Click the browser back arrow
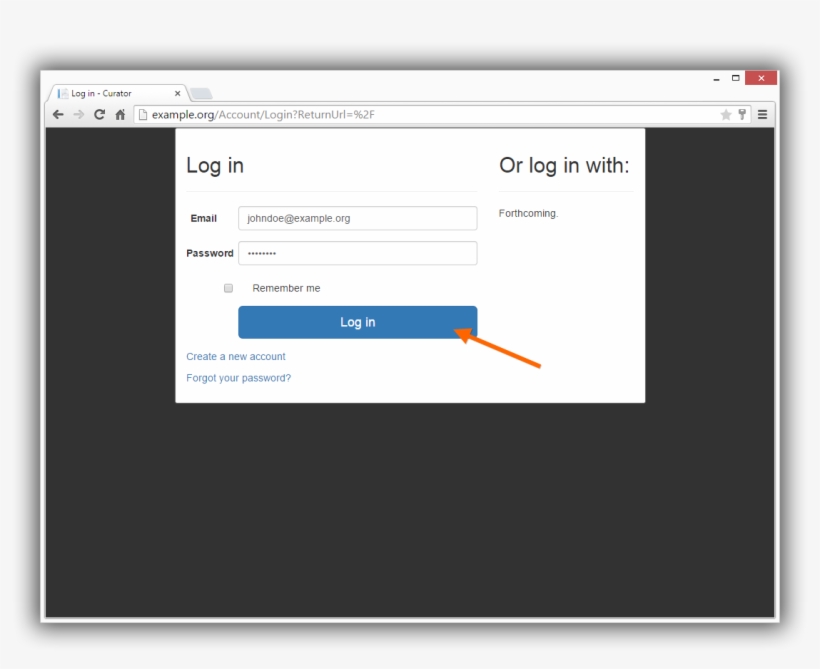The width and height of the screenshot is (820, 669). click(x=58, y=114)
